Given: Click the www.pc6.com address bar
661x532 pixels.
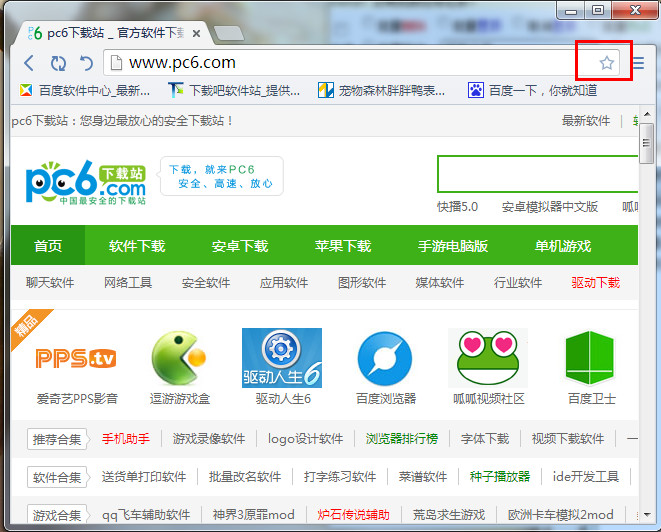Looking at the screenshot, I should (x=340, y=63).
